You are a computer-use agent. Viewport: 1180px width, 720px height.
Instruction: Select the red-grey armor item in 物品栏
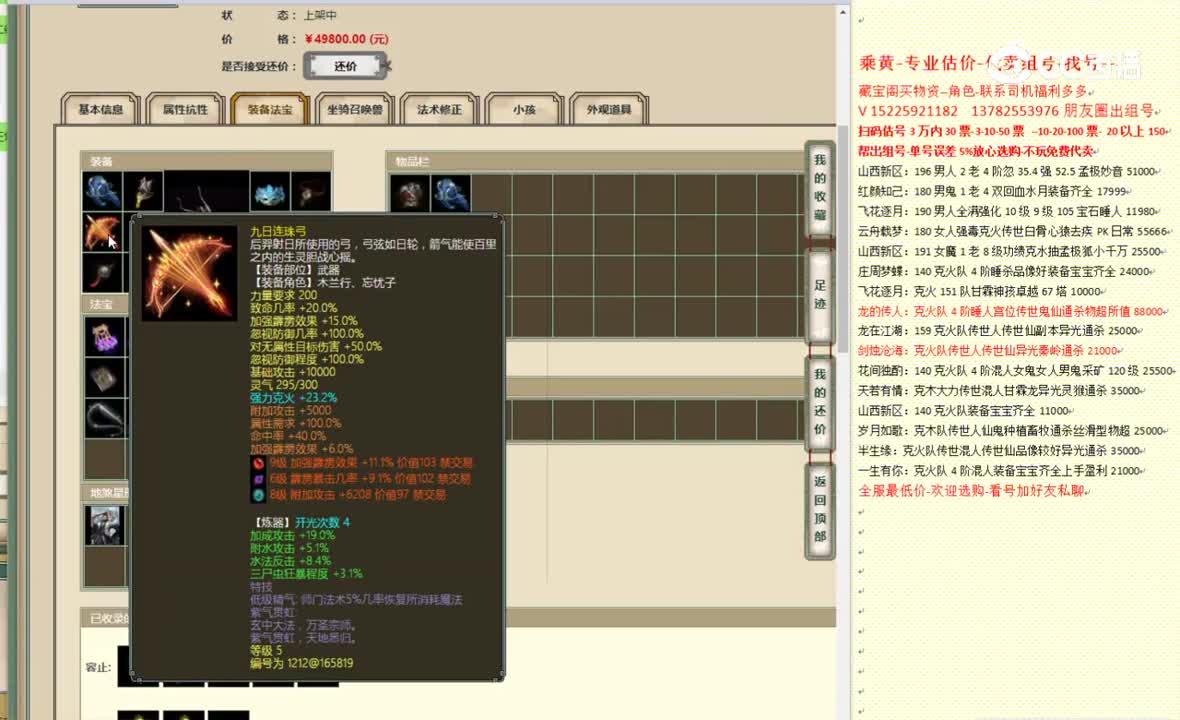tap(410, 193)
